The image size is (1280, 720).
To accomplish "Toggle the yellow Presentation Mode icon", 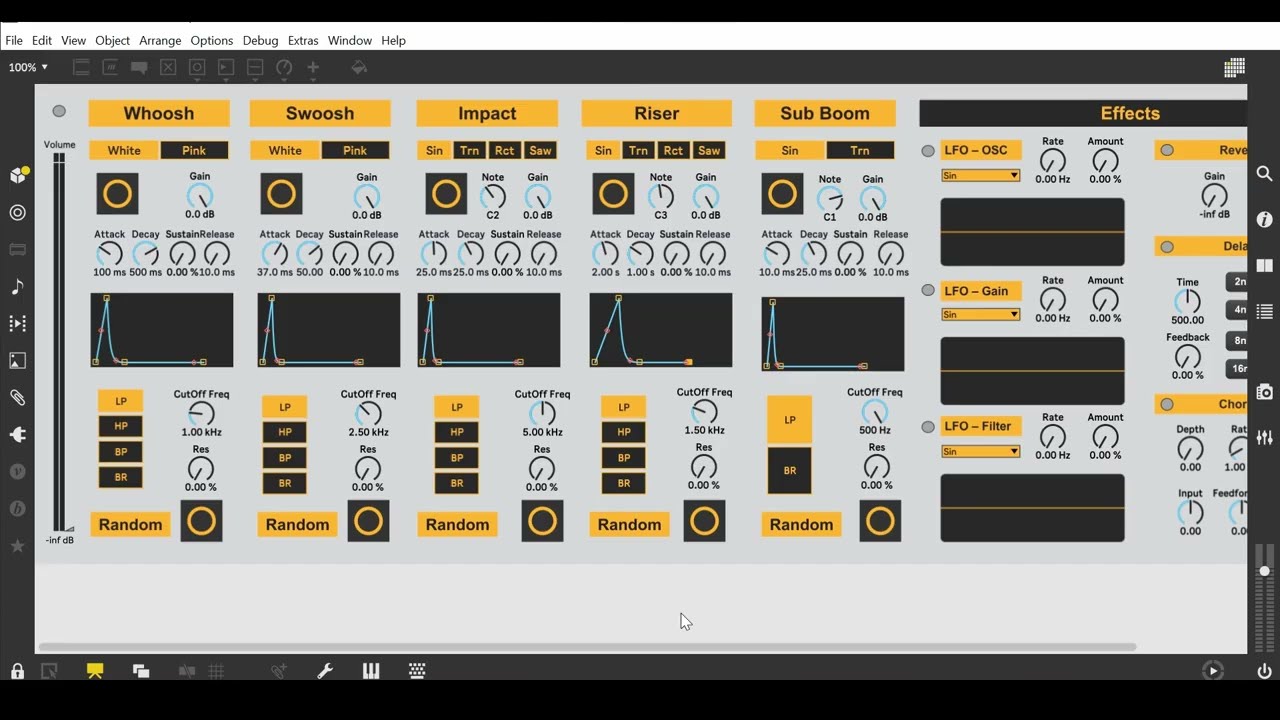I will point(95,671).
